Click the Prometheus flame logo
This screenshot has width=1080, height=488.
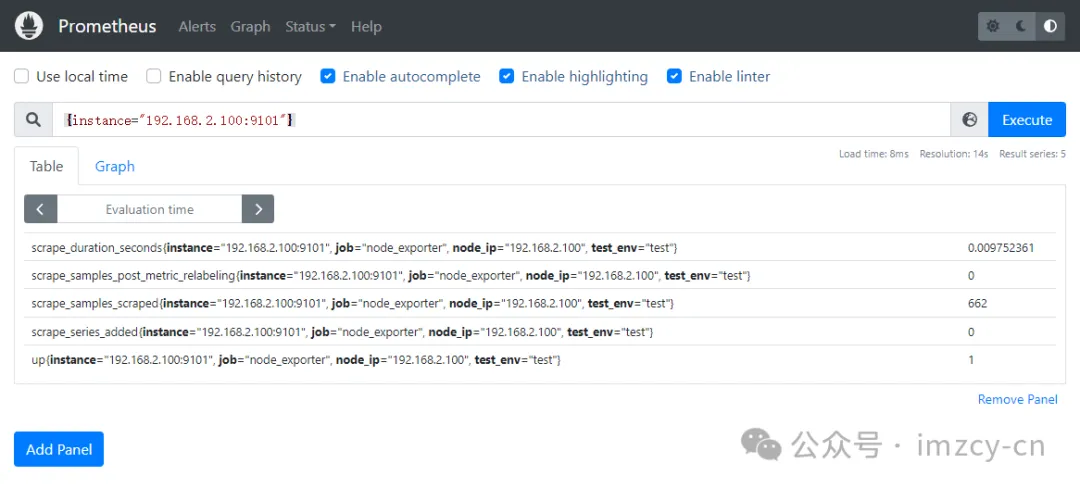tap(30, 26)
